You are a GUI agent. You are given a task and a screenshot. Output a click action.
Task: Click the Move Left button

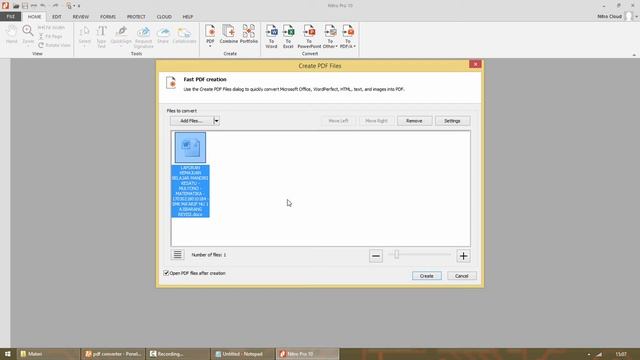[x=338, y=121]
